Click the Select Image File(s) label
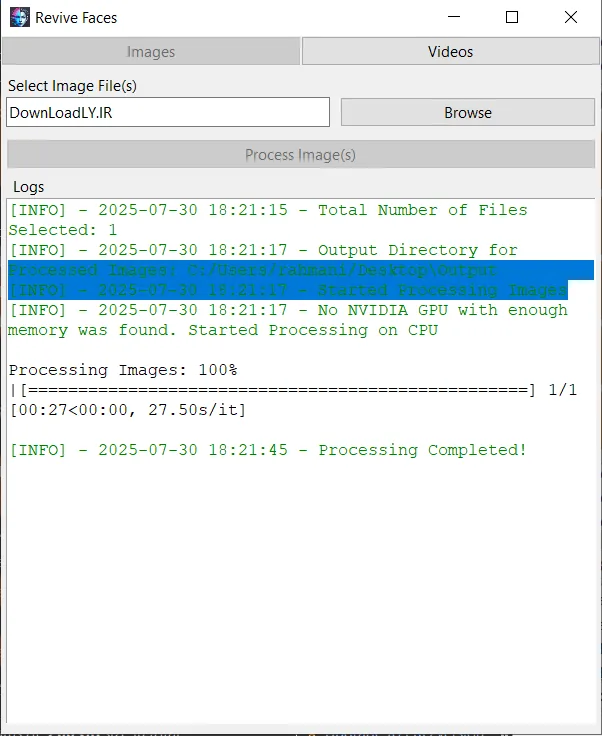Screen dimensions: 602x736 72,86
